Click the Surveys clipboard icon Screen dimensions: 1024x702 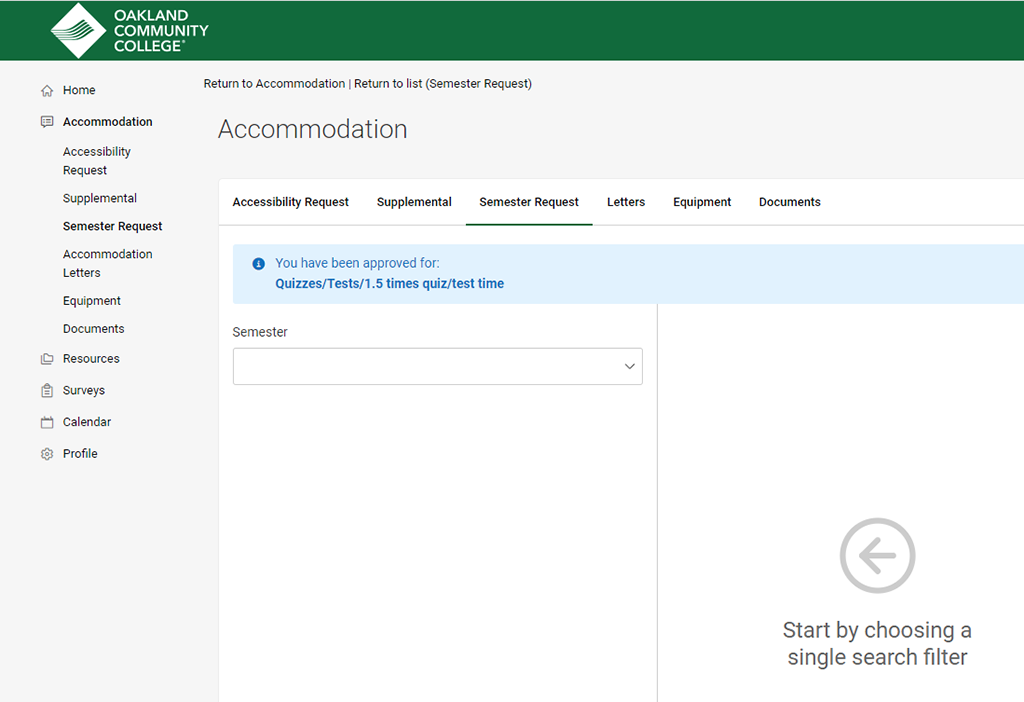[x=47, y=391]
